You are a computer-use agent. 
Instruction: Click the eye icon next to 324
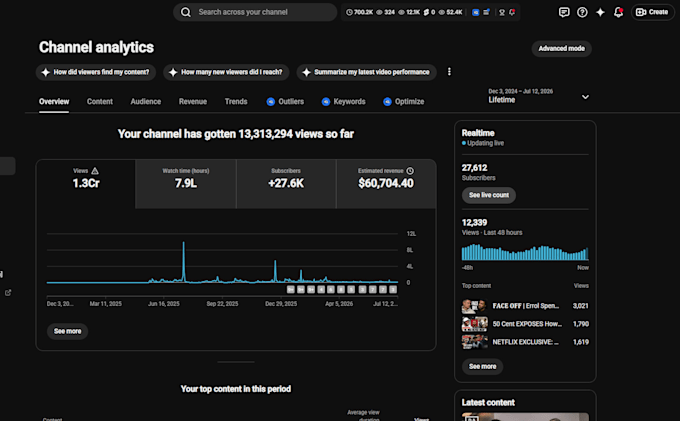click(379, 12)
